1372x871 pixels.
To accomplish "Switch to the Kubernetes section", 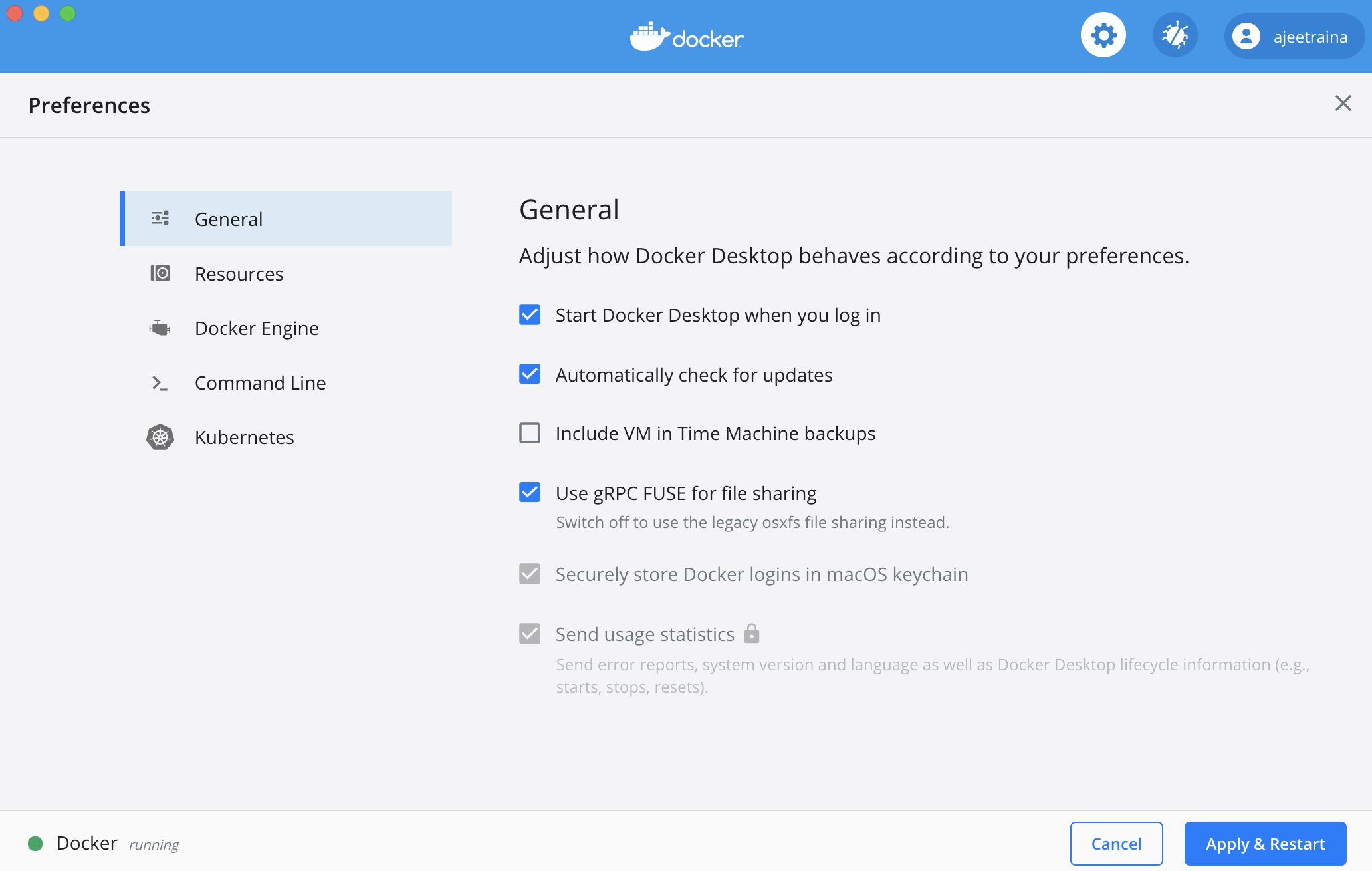I will (244, 437).
